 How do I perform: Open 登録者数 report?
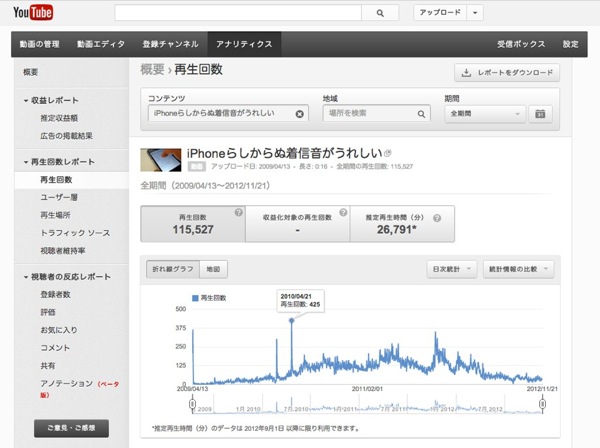point(55,294)
